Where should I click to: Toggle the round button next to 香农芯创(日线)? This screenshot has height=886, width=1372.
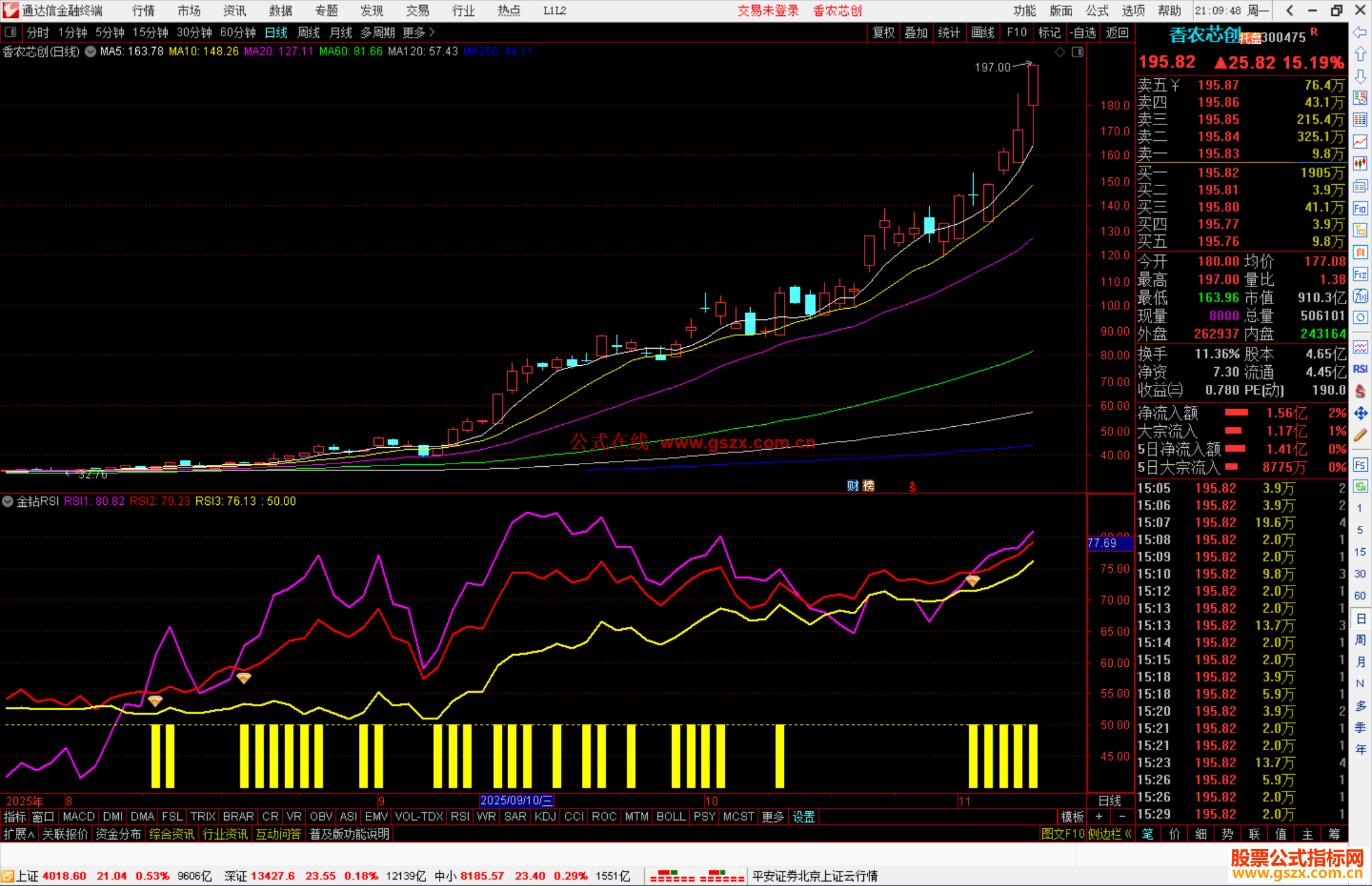coord(91,51)
